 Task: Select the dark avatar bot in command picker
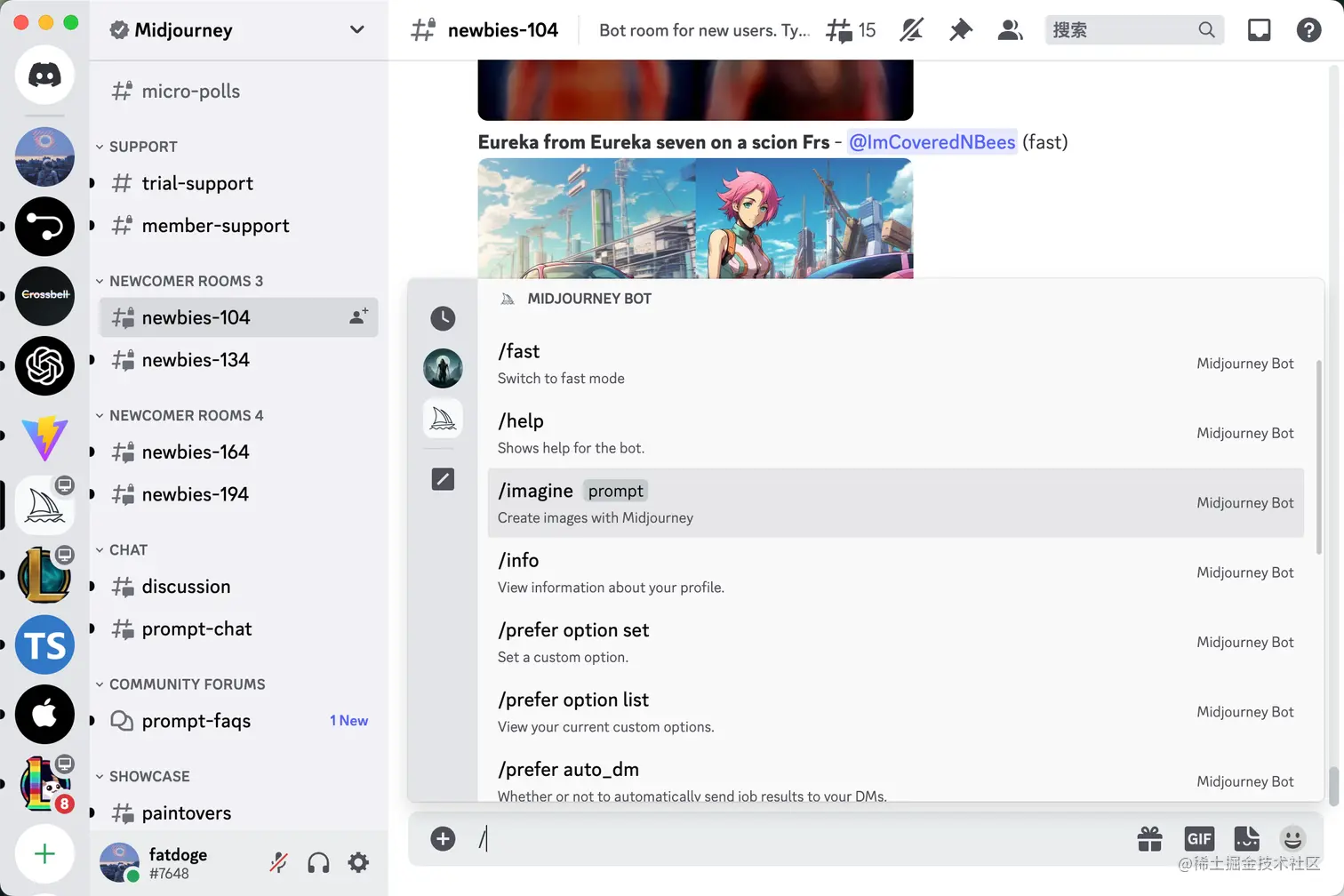[x=443, y=368]
